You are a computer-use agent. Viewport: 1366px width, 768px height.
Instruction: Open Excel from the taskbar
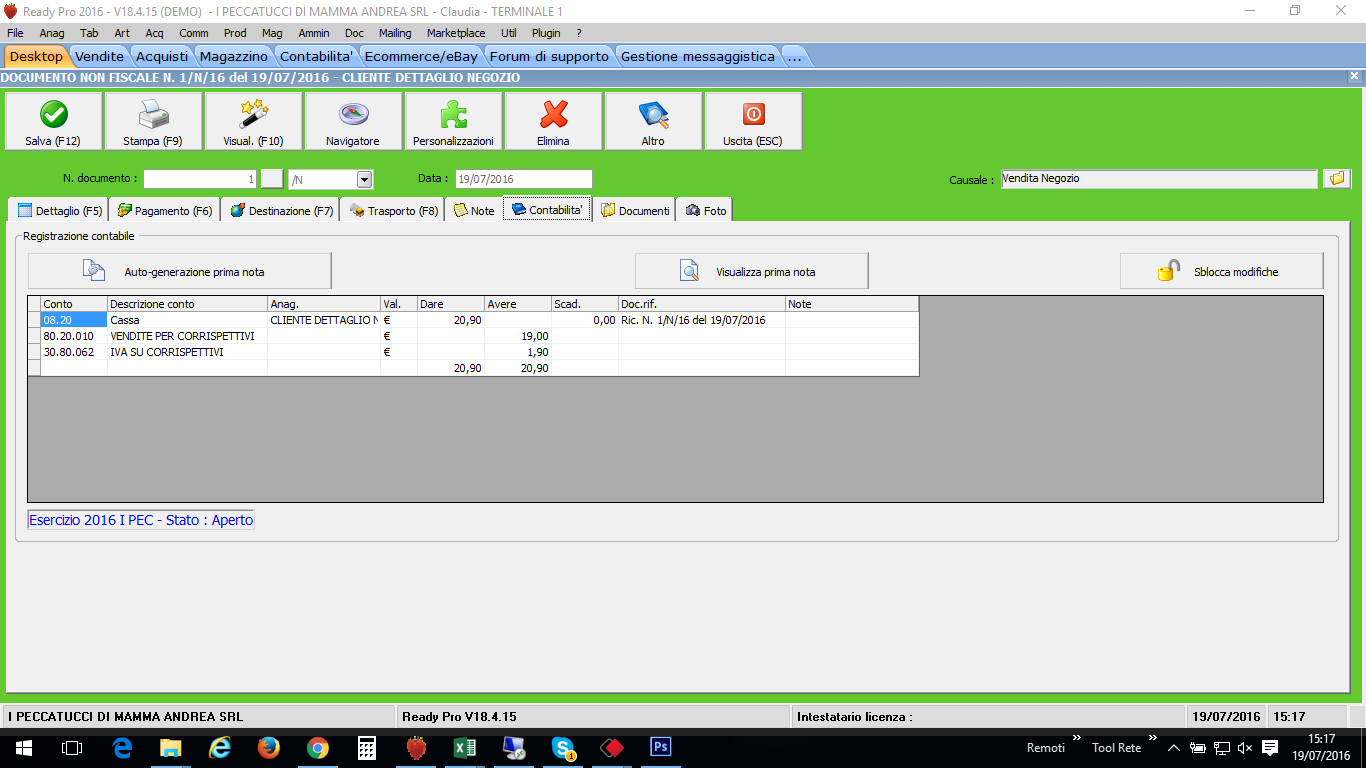tap(464, 747)
